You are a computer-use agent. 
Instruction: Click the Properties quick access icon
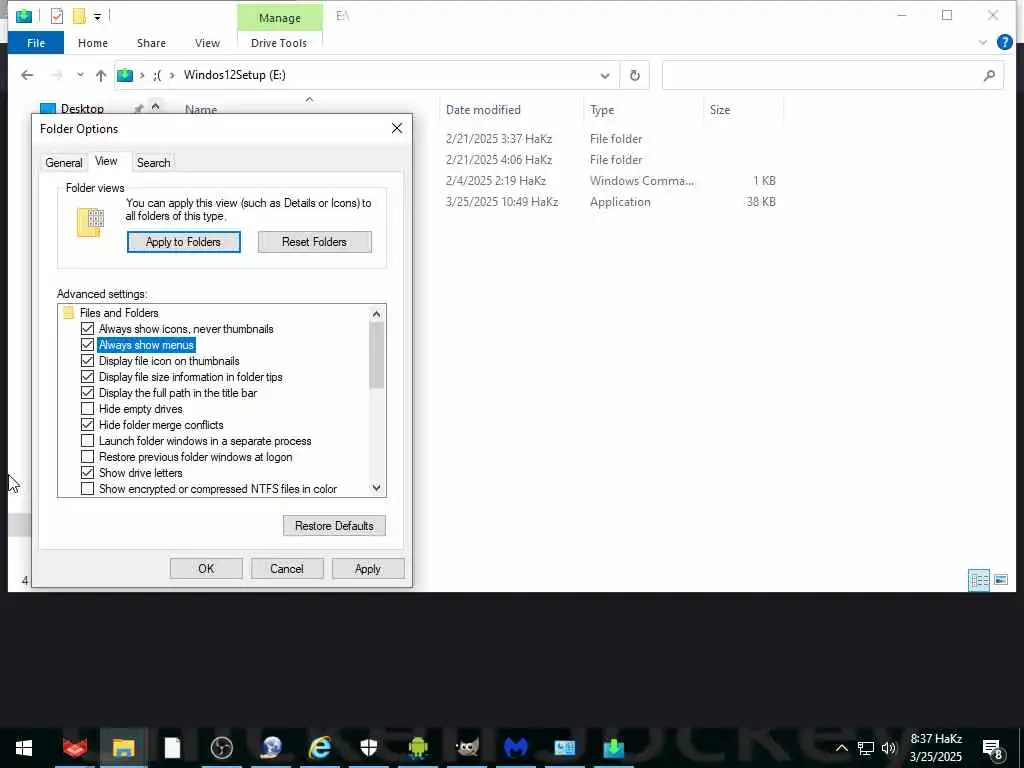click(x=57, y=16)
